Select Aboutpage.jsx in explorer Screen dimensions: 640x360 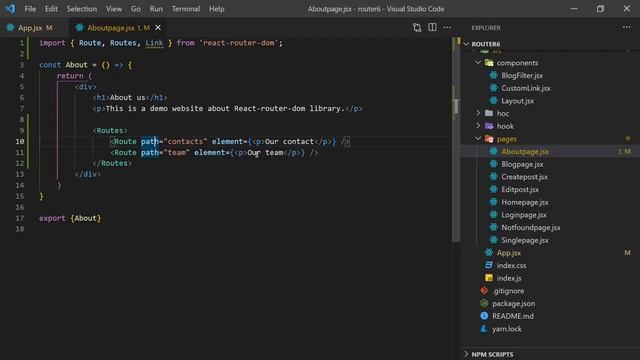[525, 151]
